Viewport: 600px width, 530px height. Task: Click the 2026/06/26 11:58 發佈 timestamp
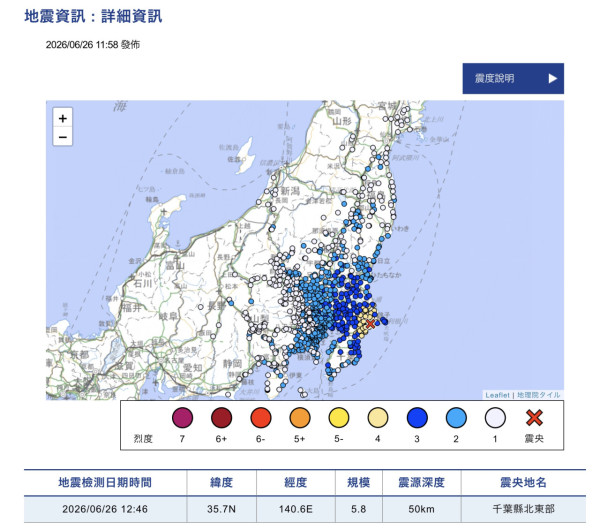coord(93,45)
